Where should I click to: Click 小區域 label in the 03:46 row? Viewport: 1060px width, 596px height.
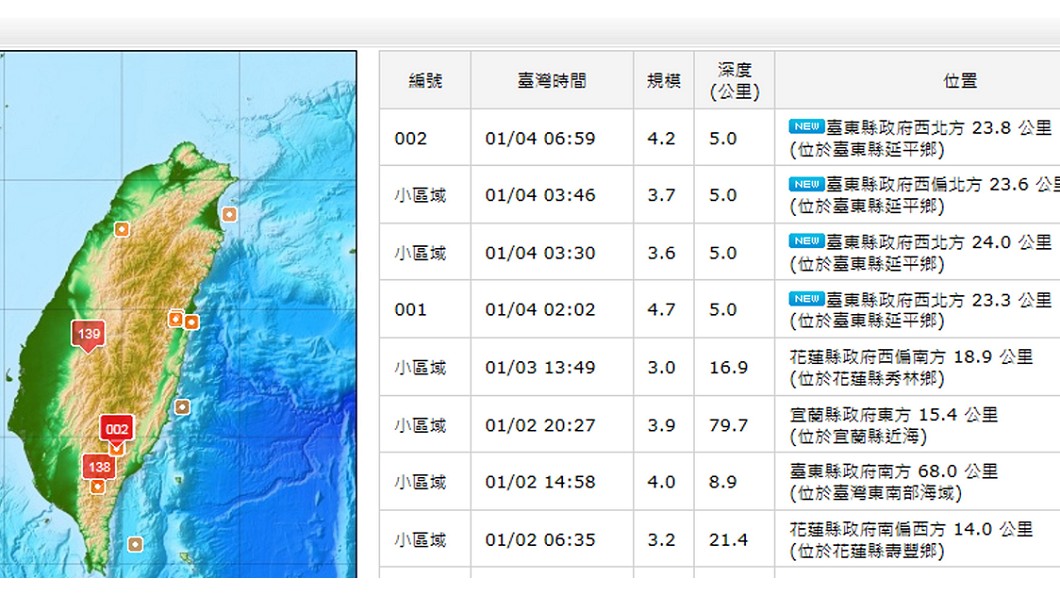[x=420, y=196]
